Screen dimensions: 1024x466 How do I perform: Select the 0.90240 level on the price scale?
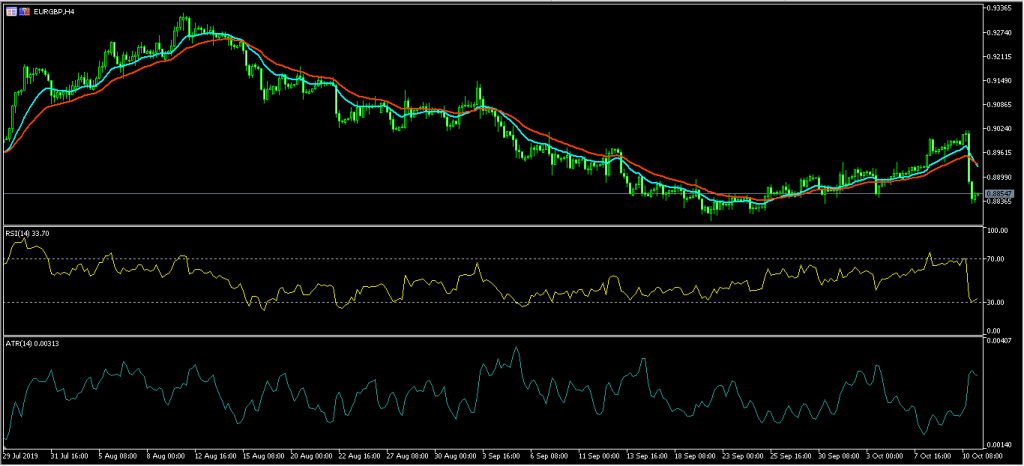tap(1000, 129)
